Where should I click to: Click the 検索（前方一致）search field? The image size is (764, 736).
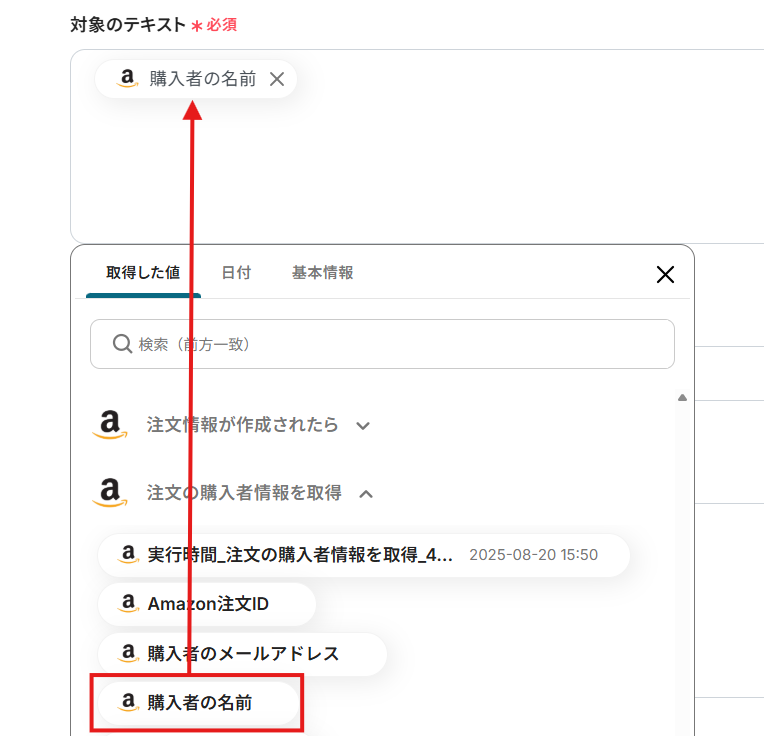pyautogui.click(x=382, y=344)
